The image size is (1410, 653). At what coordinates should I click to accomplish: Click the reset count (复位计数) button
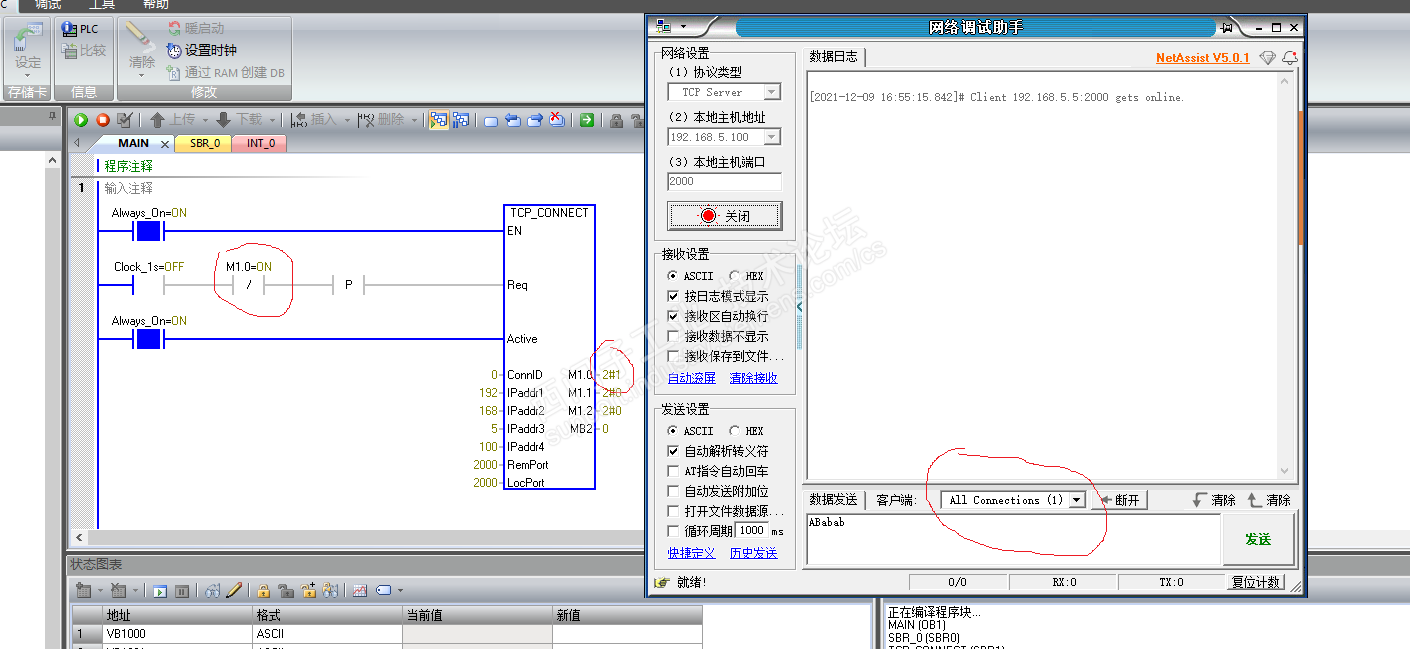click(x=1256, y=582)
